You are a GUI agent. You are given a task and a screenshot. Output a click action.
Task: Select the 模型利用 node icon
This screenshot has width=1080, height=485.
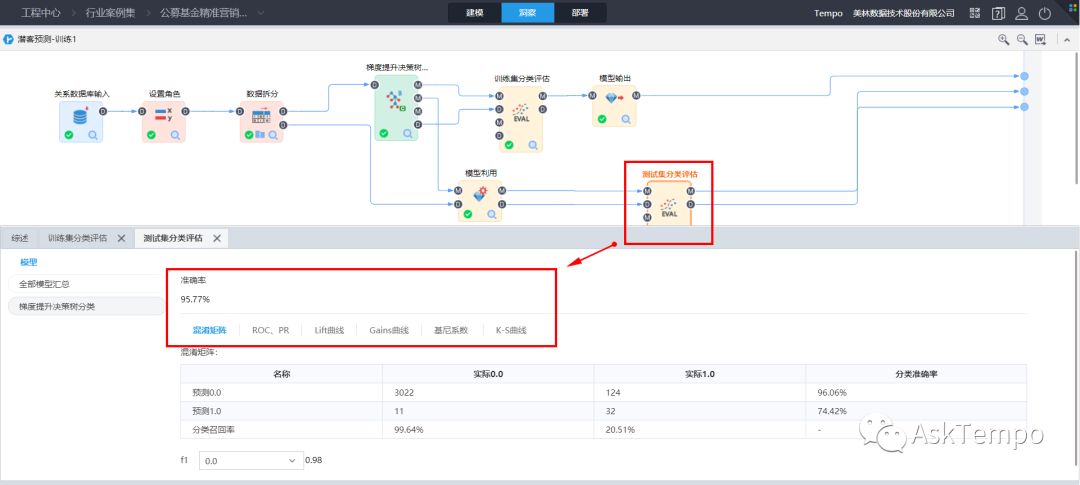[x=480, y=194]
